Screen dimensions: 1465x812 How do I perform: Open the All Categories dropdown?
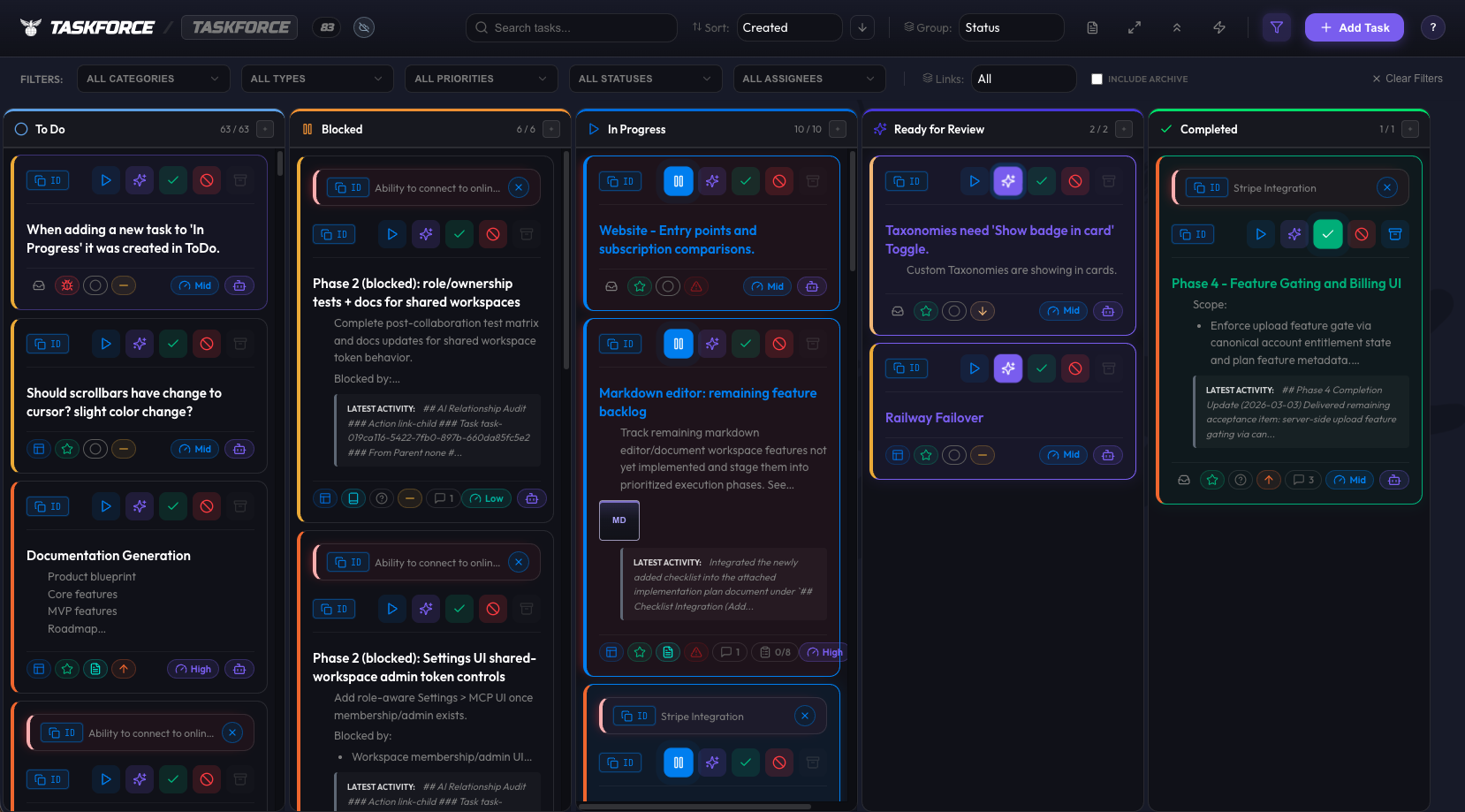153,79
